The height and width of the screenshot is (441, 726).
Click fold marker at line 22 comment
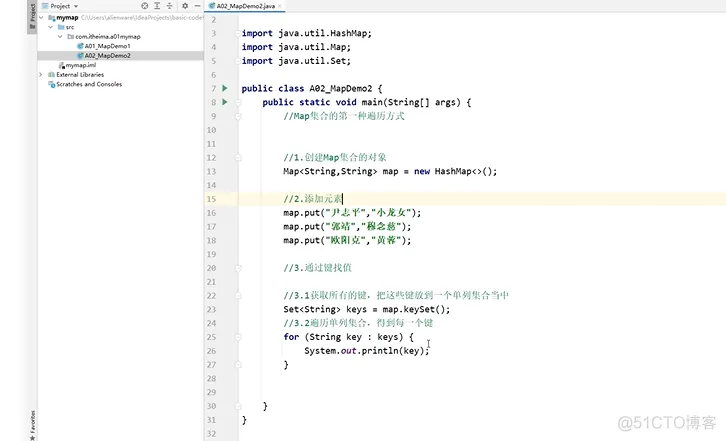pos(238,296)
